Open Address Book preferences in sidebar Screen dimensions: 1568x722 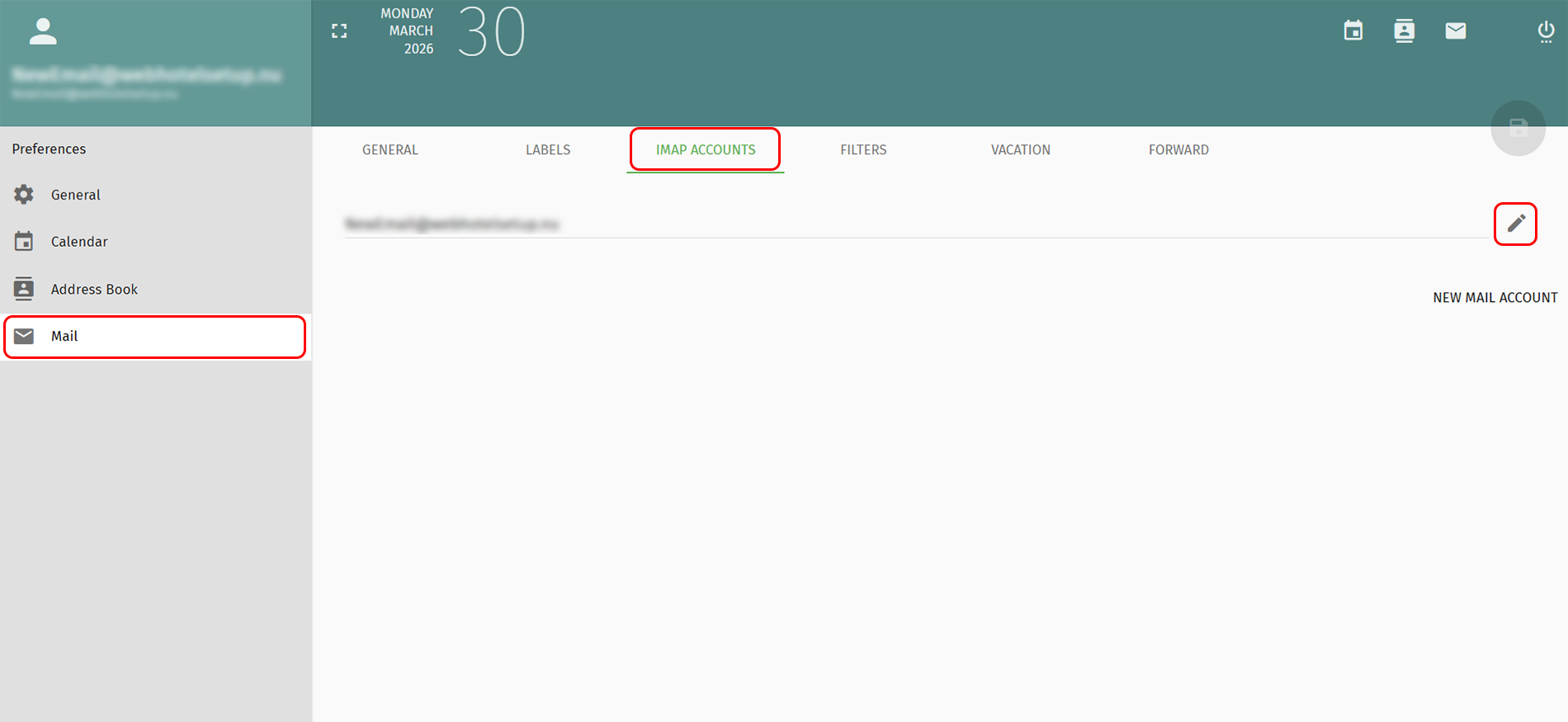point(94,290)
